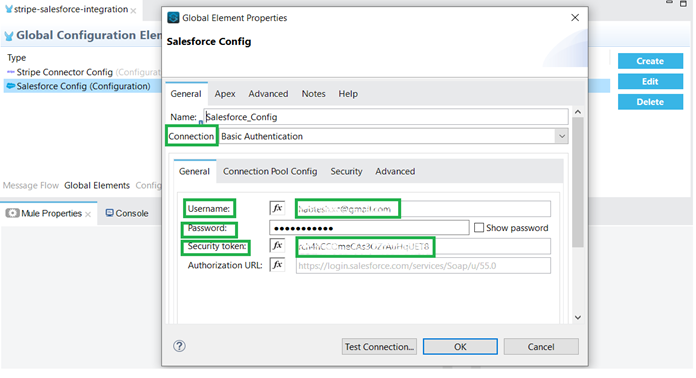The image size is (696, 378).
Task: Click the Console tab icon
Action: tap(109, 213)
